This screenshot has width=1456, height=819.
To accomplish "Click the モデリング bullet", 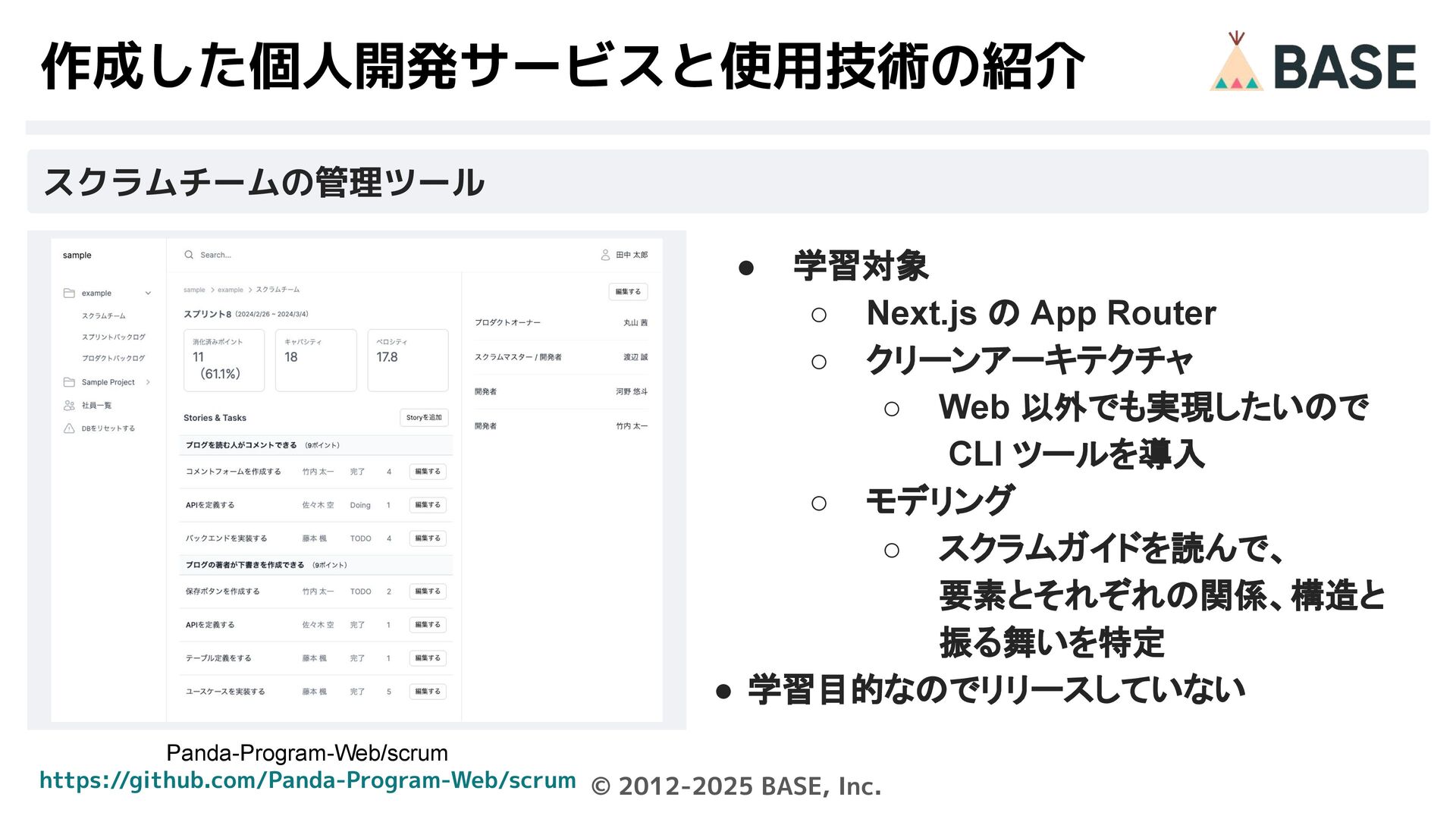I will click(x=940, y=501).
